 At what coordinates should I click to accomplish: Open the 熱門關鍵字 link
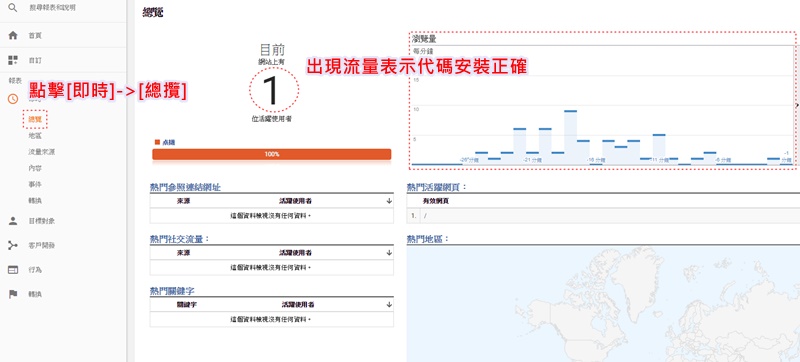point(172,291)
